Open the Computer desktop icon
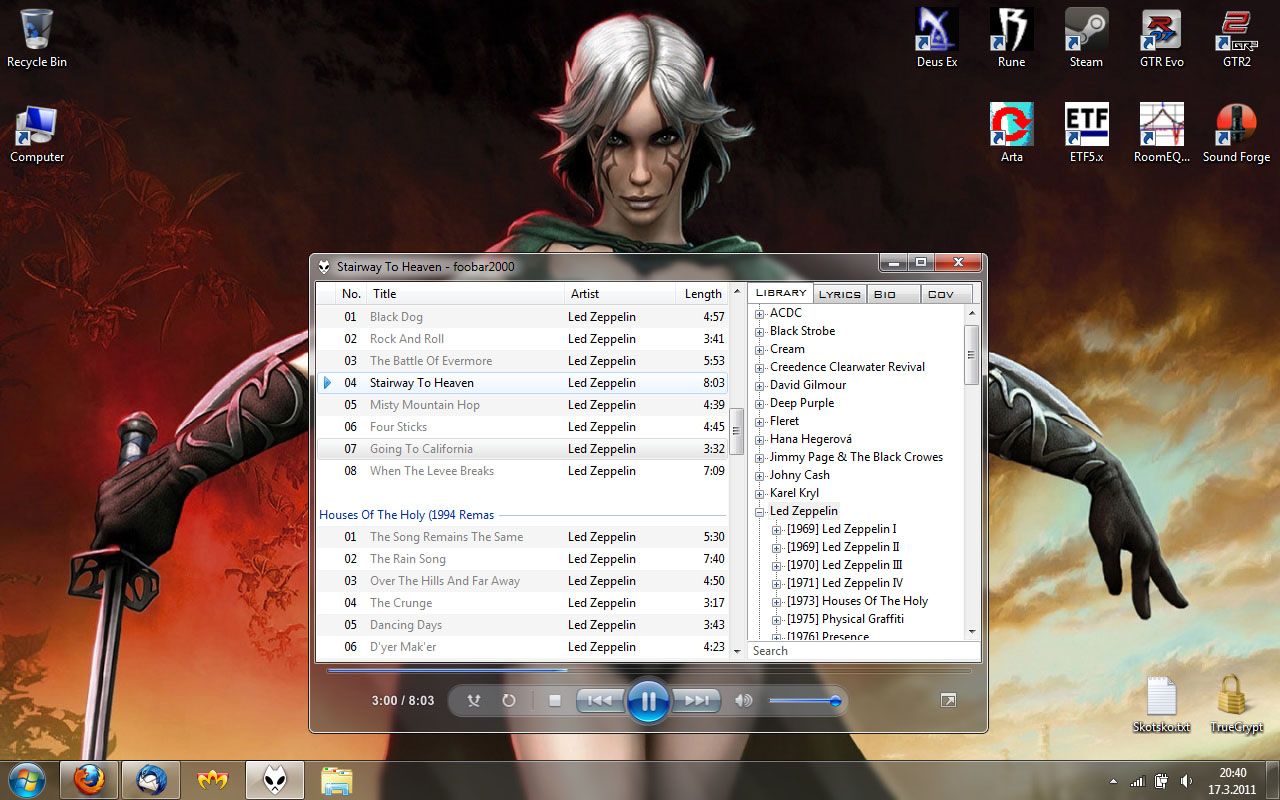 click(36, 134)
